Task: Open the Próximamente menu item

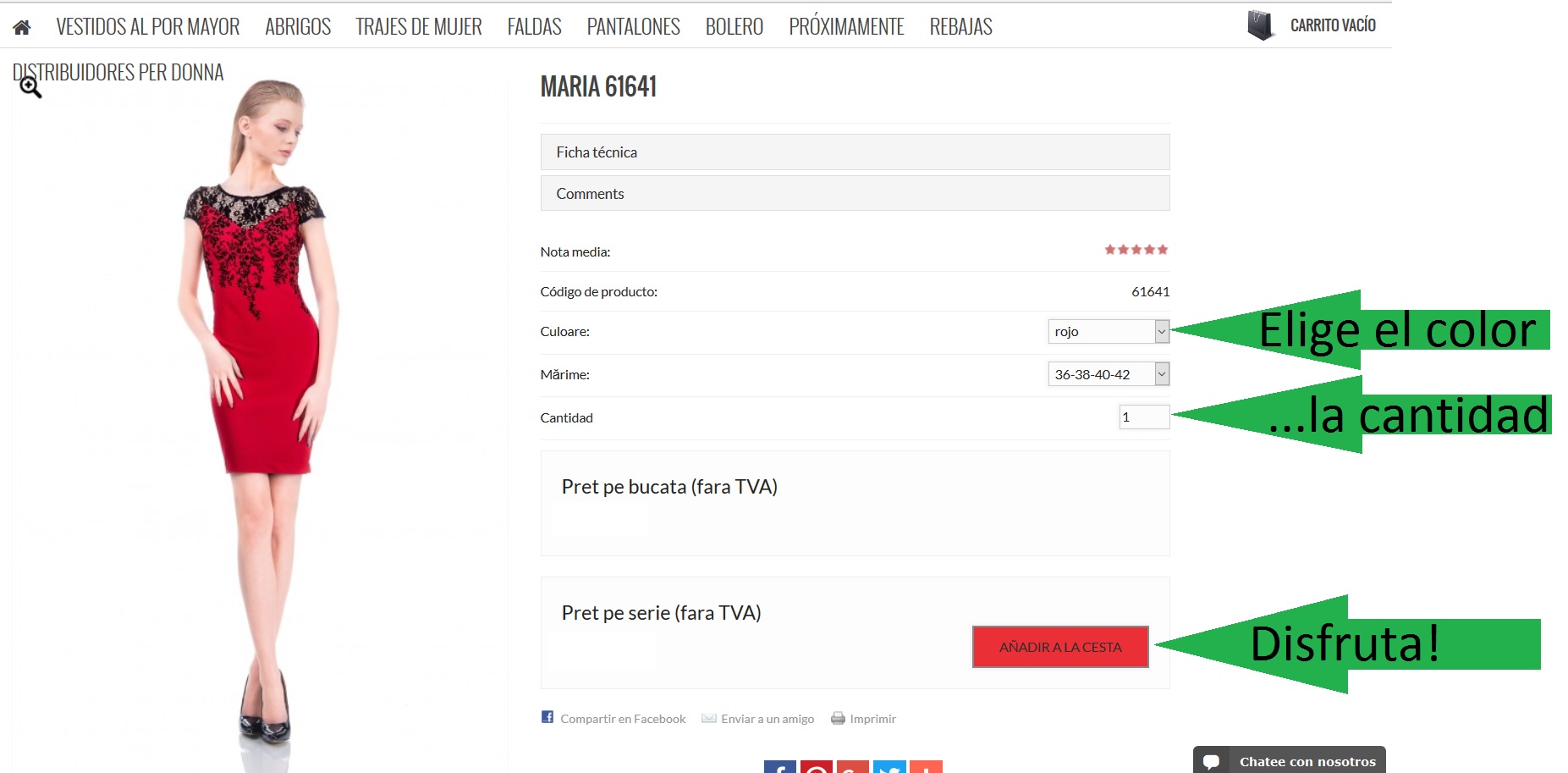Action: point(846,25)
